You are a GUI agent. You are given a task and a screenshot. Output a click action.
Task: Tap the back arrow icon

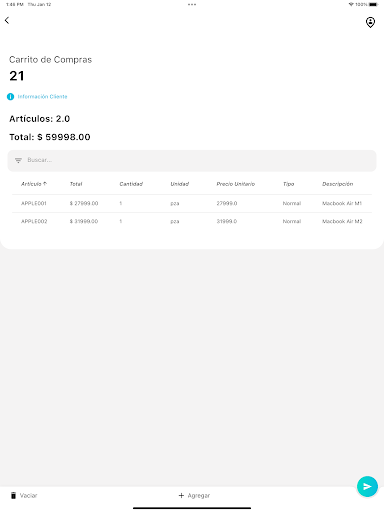7,20
